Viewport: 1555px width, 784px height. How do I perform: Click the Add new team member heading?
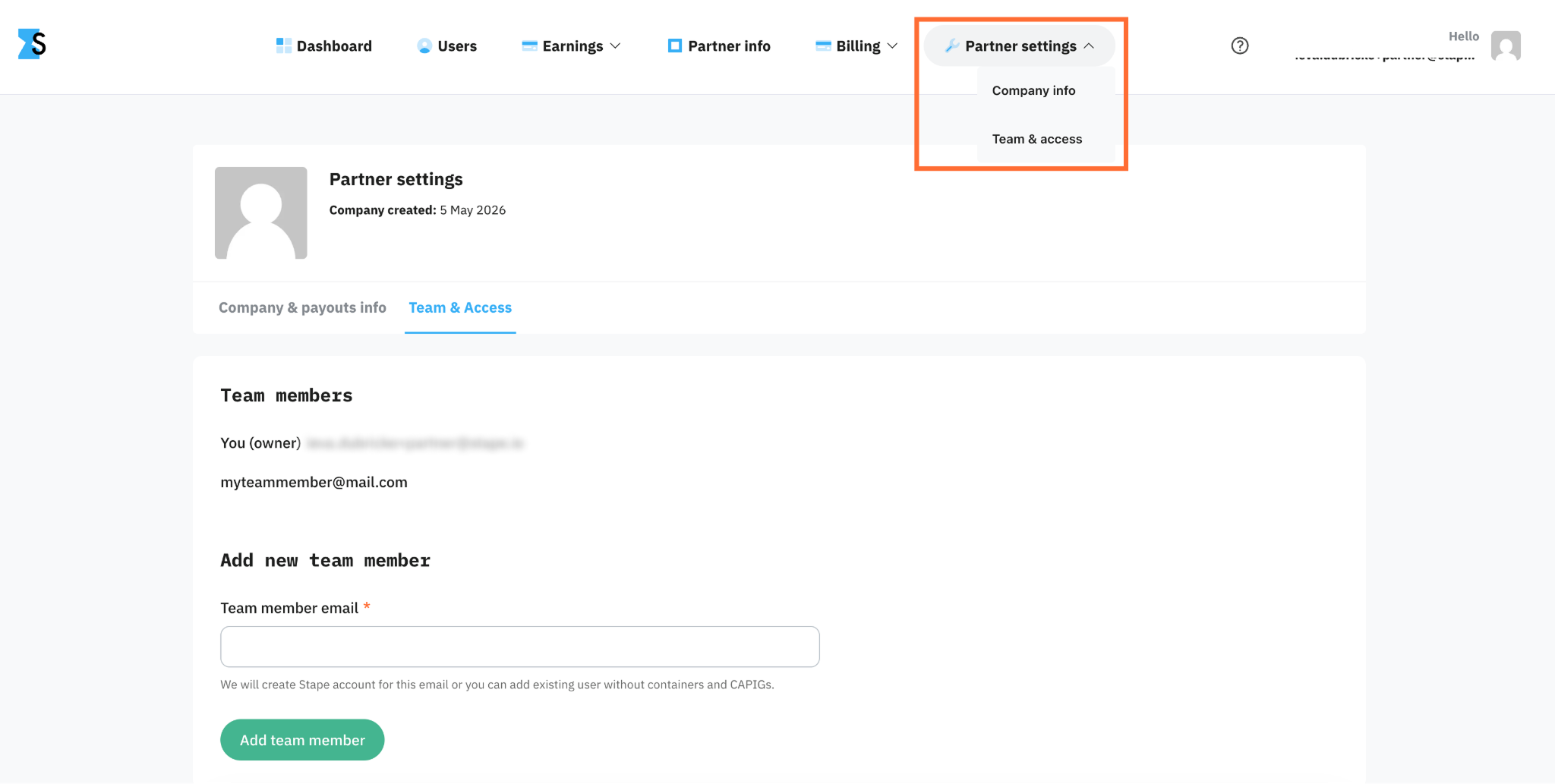(325, 560)
